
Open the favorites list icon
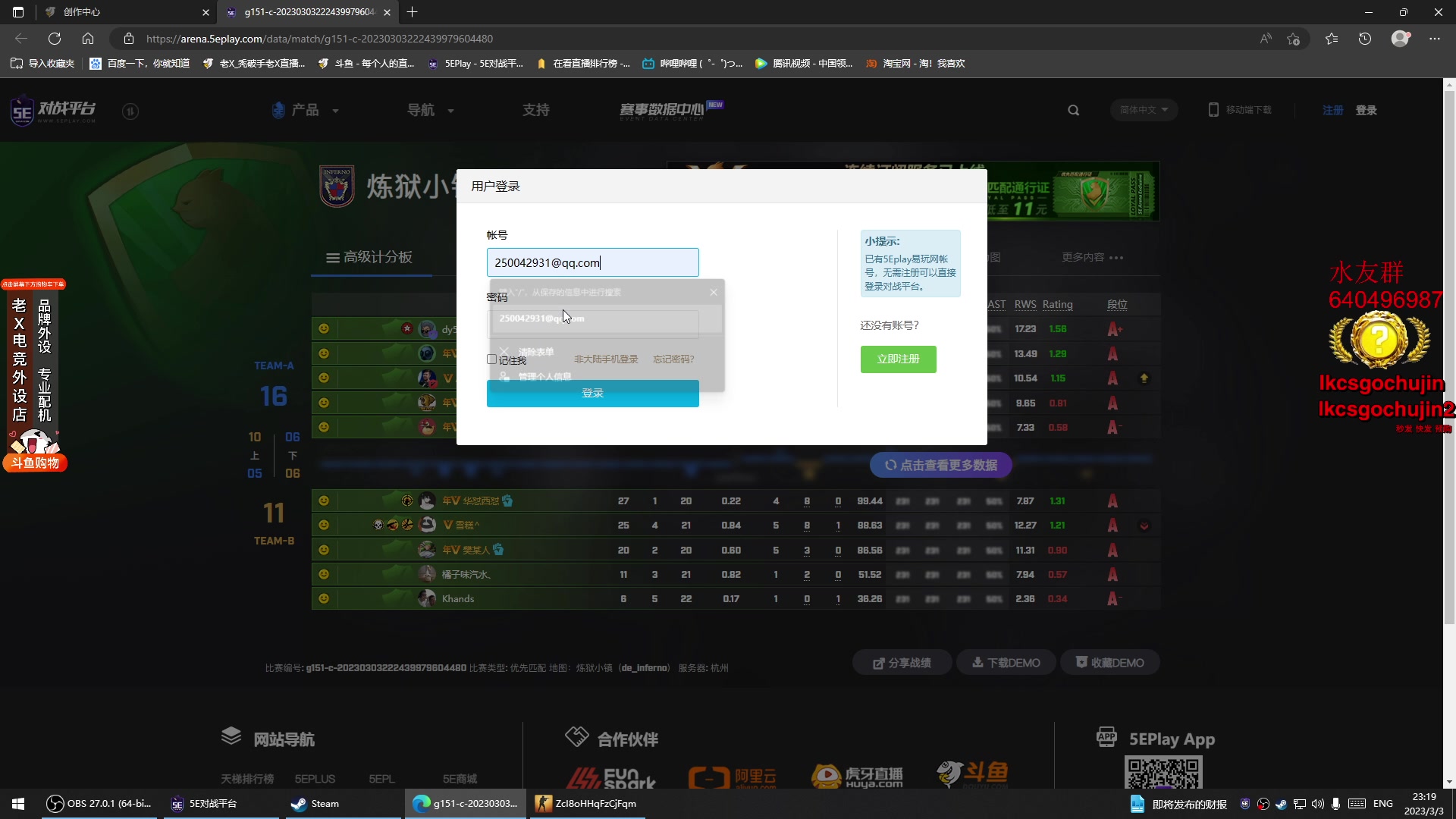point(1332,39)
